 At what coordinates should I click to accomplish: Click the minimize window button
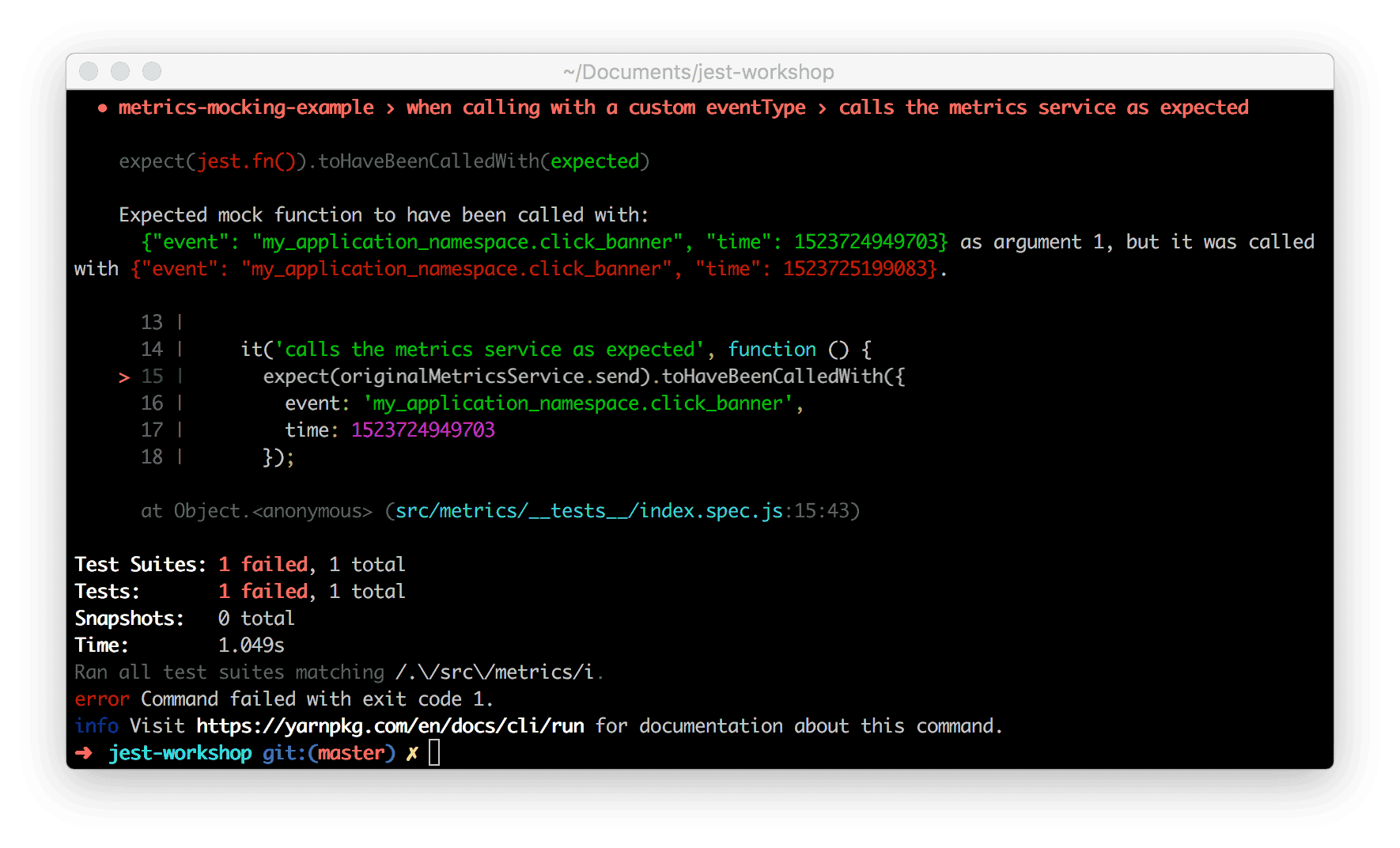(120, 71)
